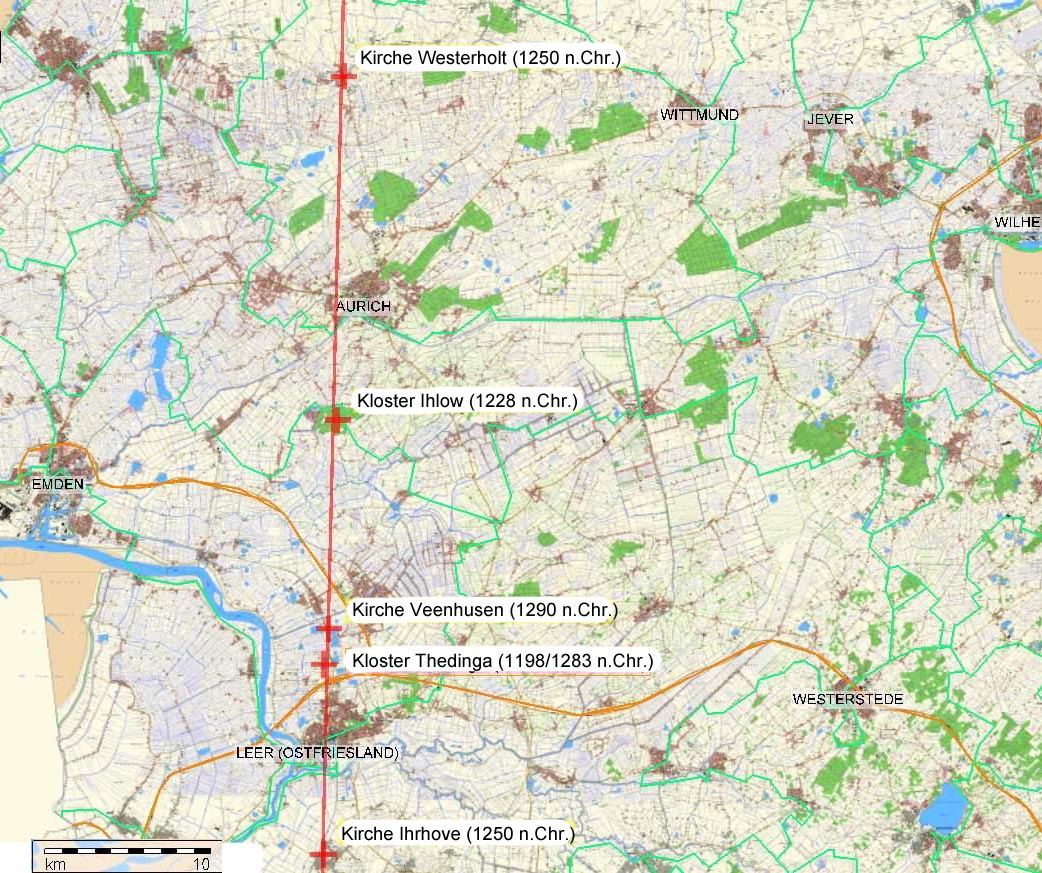Click the red cross marker at Kloster Thedinga
The width and height of the screenshot is (1042, 873).
pos(324,663)
